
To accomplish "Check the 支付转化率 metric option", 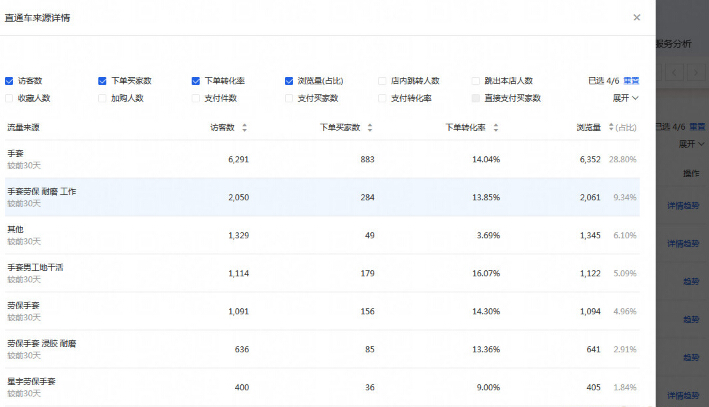I will (x=383, y=98).
